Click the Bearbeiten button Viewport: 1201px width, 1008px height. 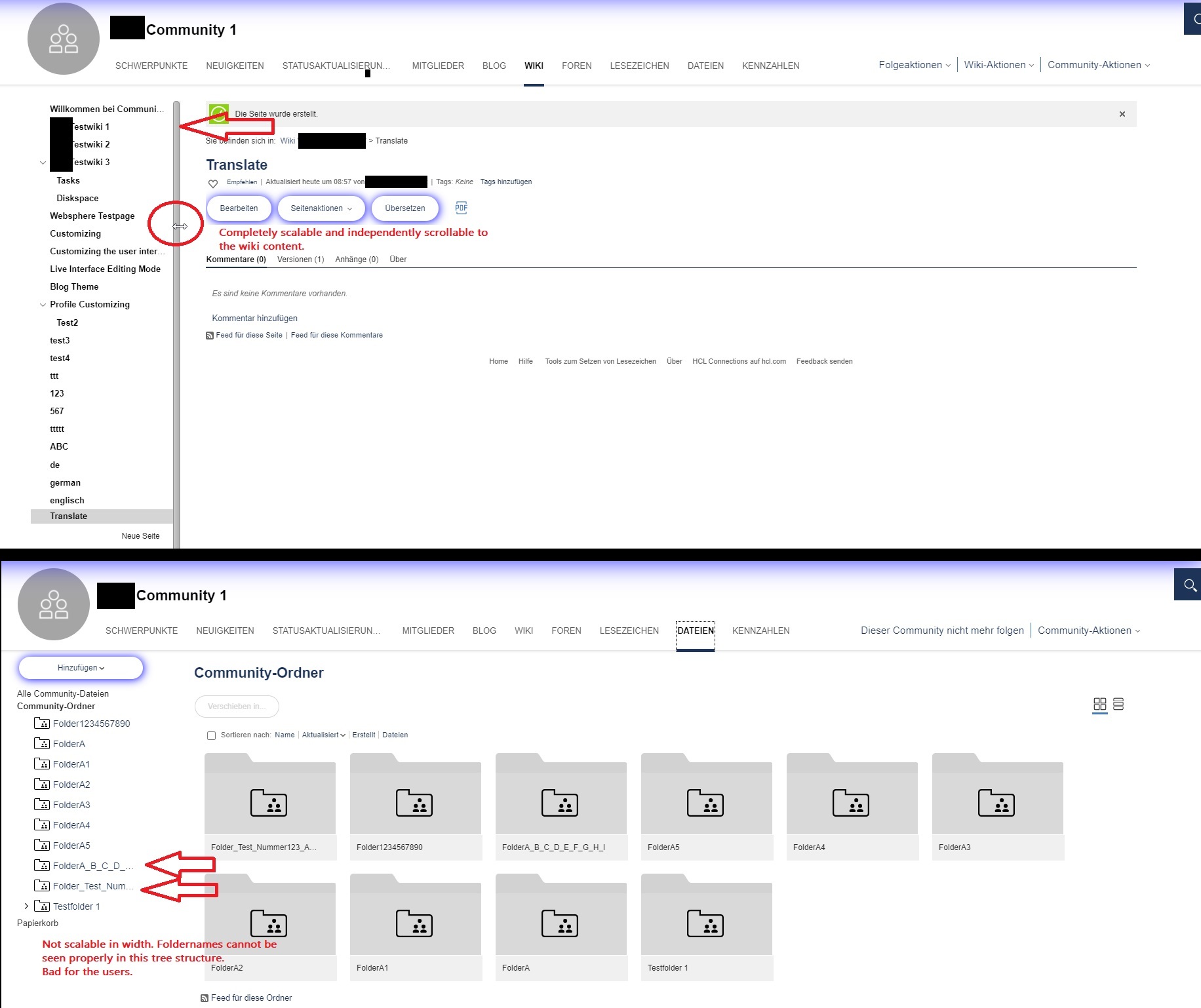pyautogui.click(x=239, y=208)
